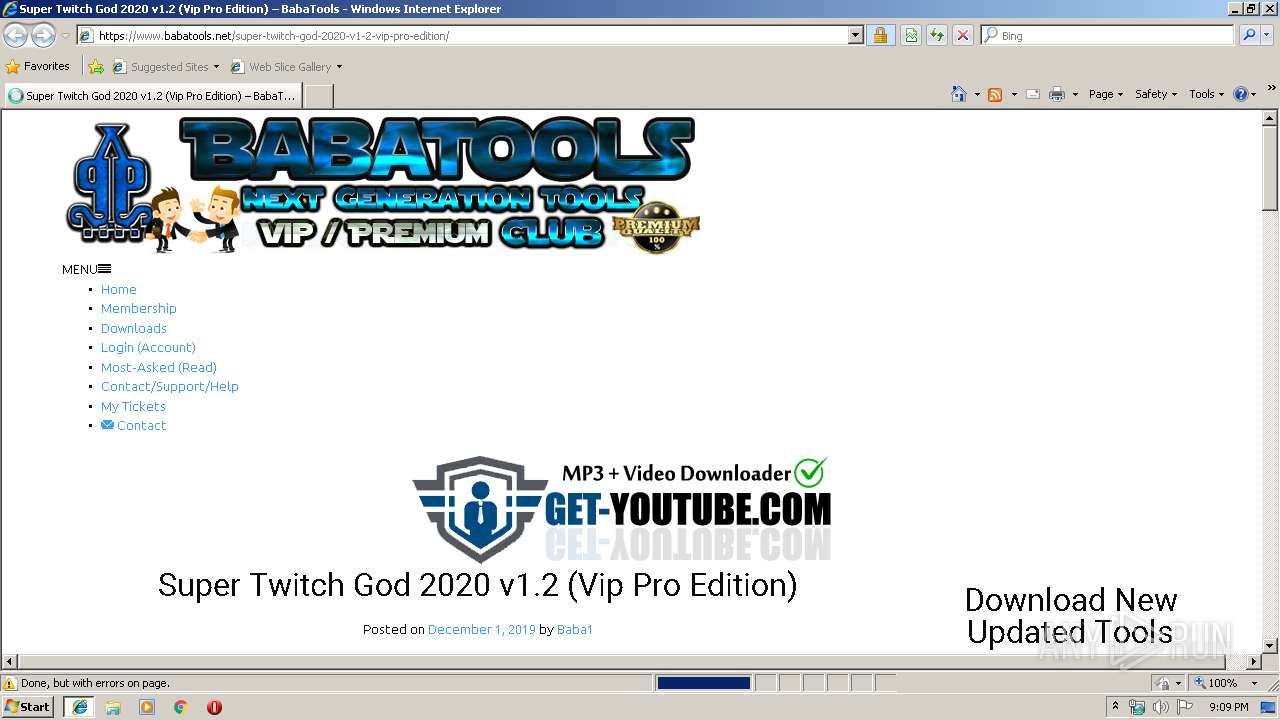Expand the address bar autocomplete dropdown
This screenshot has height=720, width=1280.
pyautogui.click(x=856, y=36)
